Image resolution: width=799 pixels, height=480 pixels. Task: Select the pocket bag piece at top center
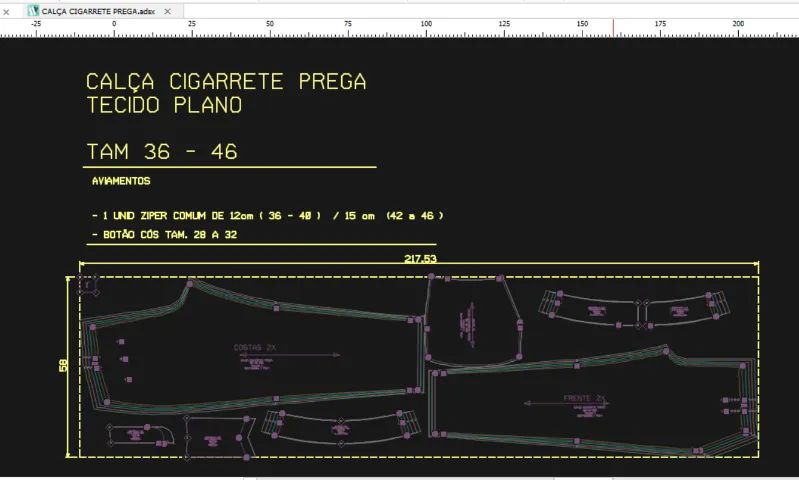(x=473, y=321)
